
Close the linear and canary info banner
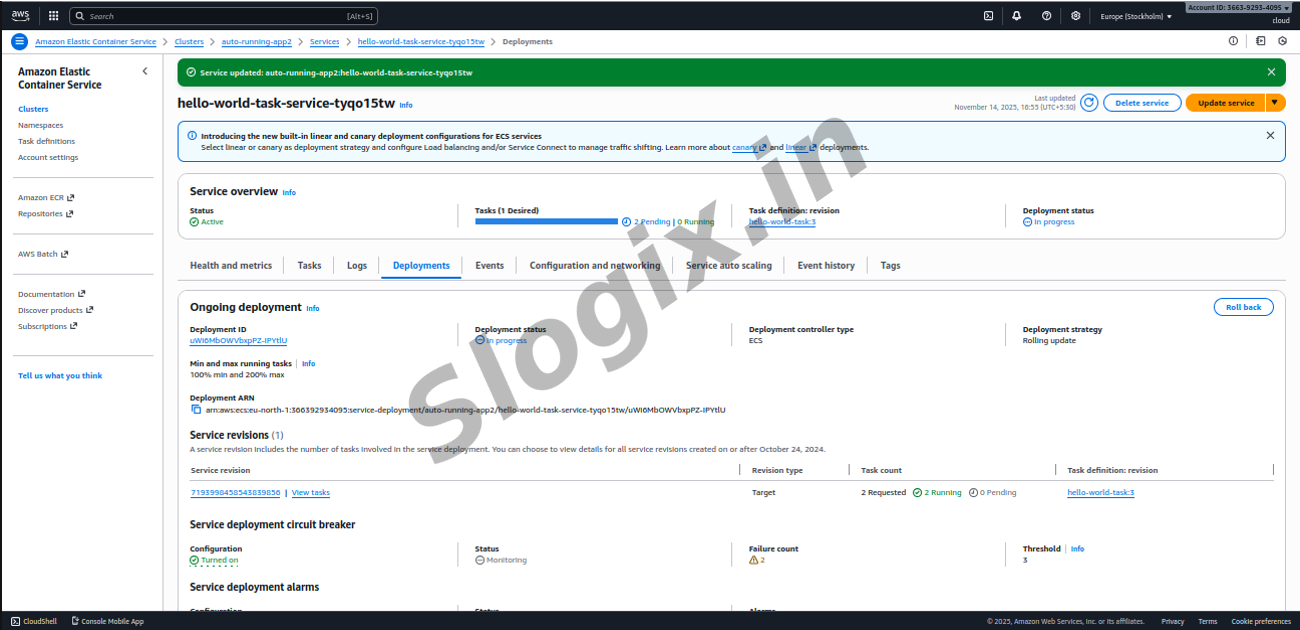pyautogui.click(x=1270, y=135)
